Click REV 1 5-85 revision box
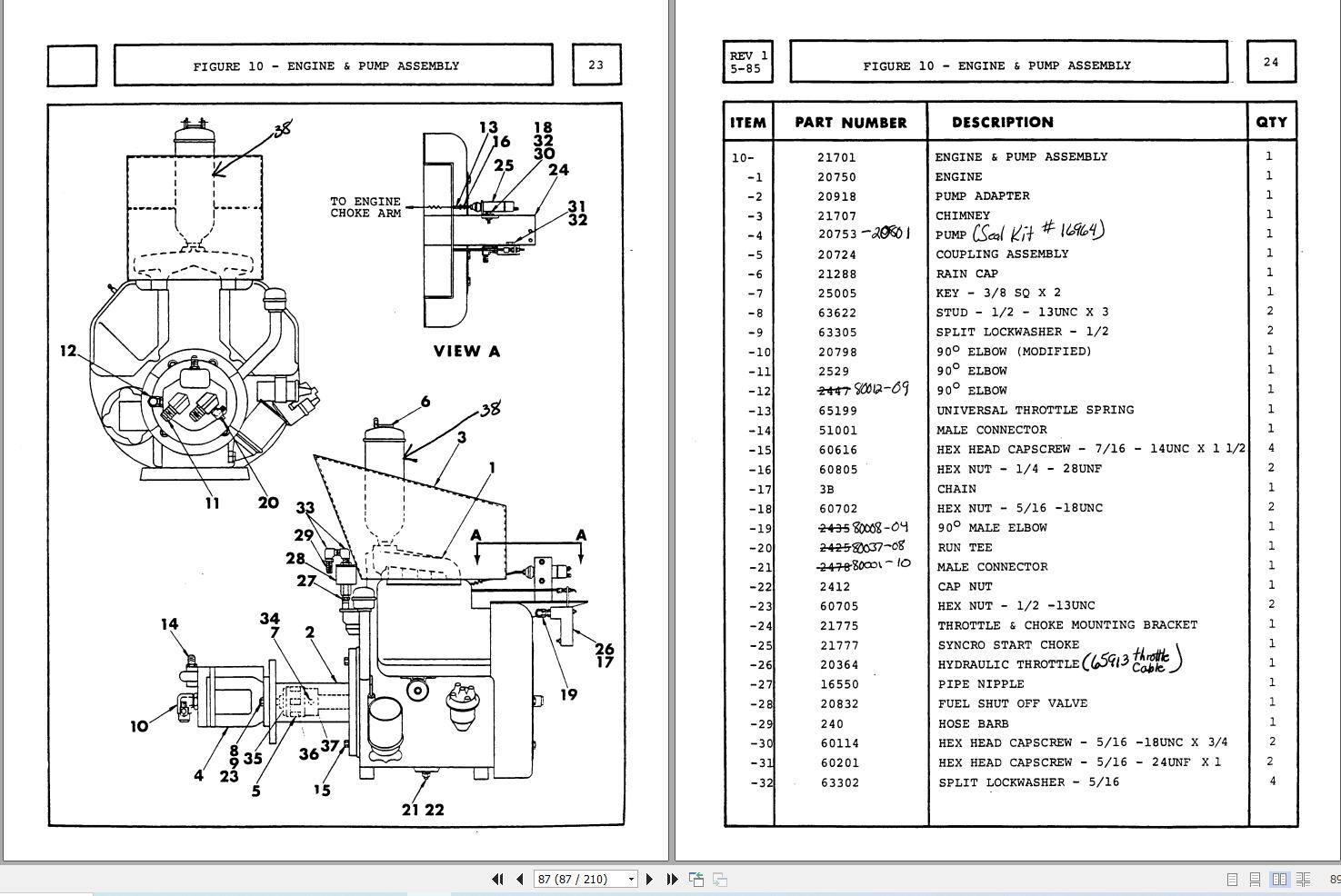Viewport: 1341px width, 896px height. [747, 63]
